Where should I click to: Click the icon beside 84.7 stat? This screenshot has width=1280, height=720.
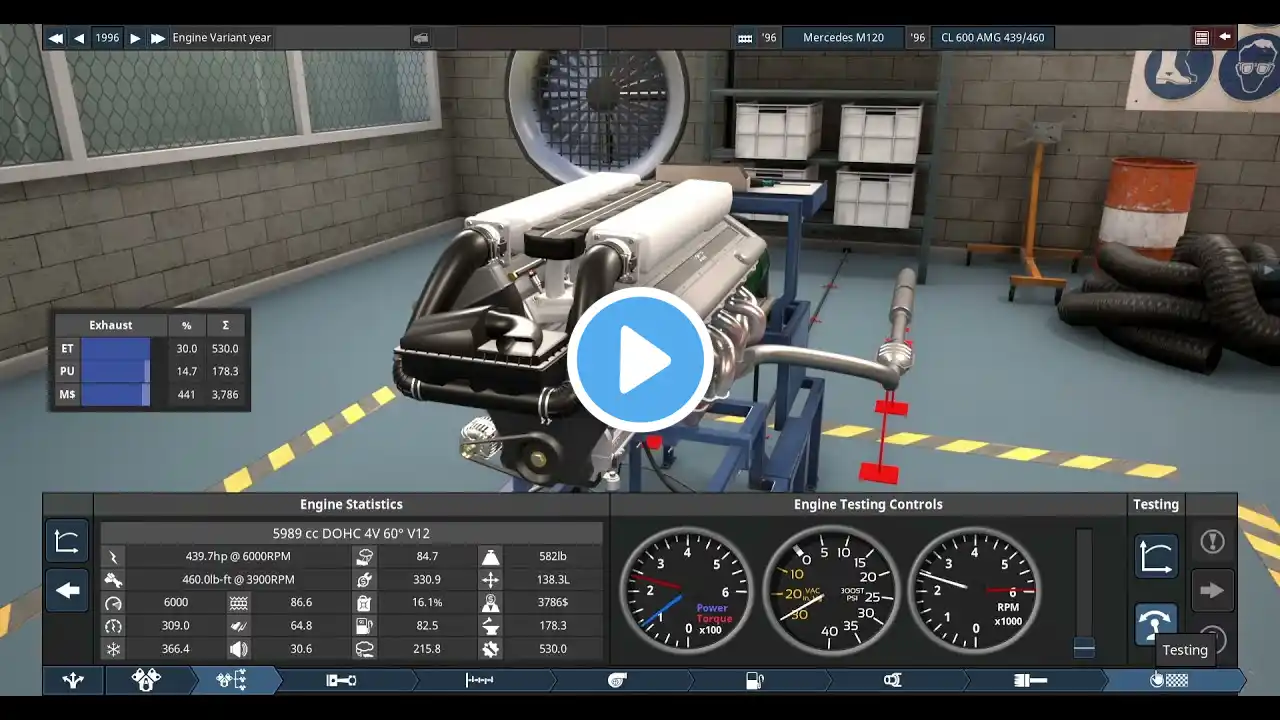[x=365, y=556]
